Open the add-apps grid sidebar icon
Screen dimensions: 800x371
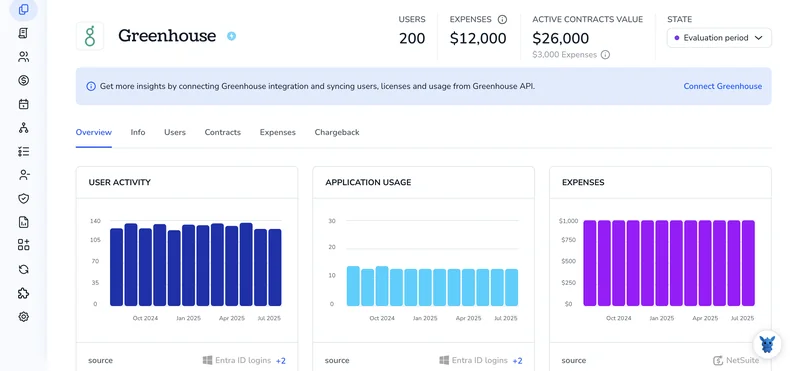(23, 245)
